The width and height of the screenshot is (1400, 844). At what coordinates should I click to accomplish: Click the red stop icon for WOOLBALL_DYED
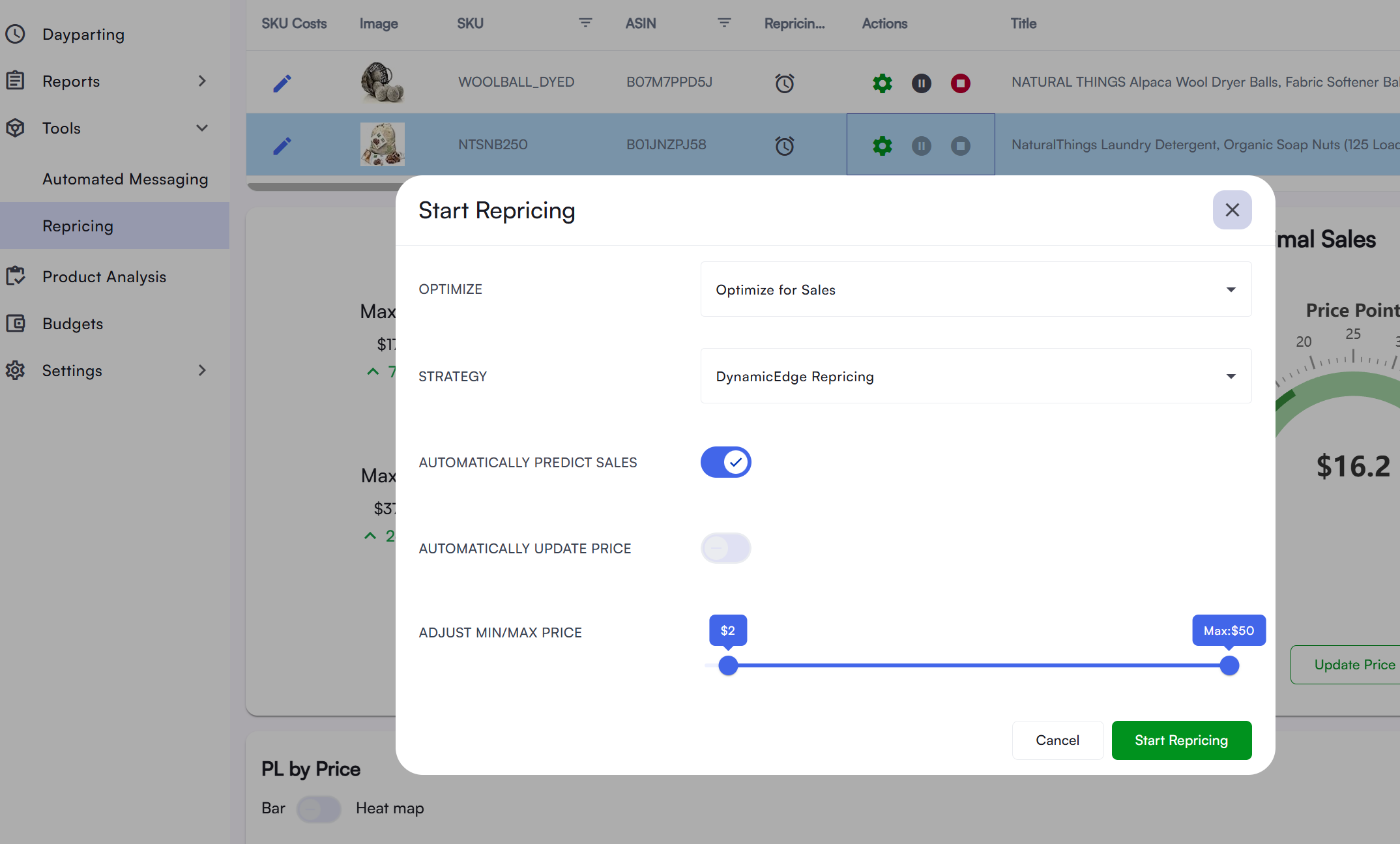[x=960, y=83]
